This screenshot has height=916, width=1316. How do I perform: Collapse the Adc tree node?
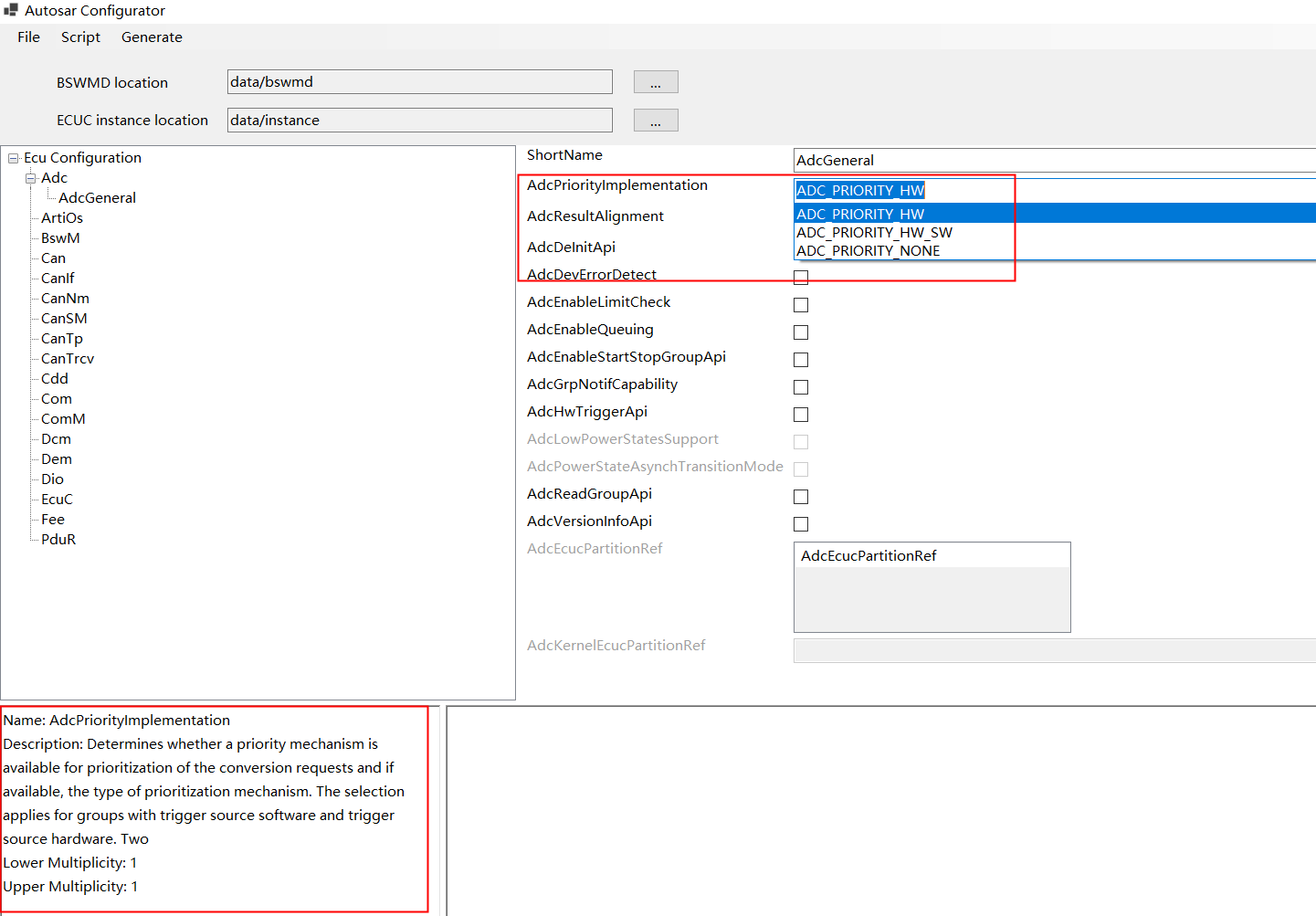[x=30, y=178]
